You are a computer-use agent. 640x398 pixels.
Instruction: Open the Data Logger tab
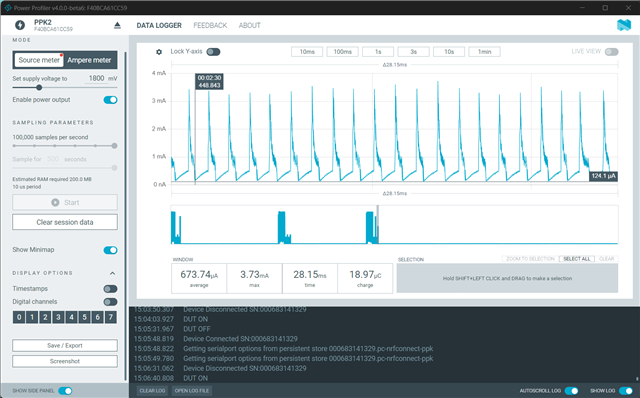[x=159, y=25]
